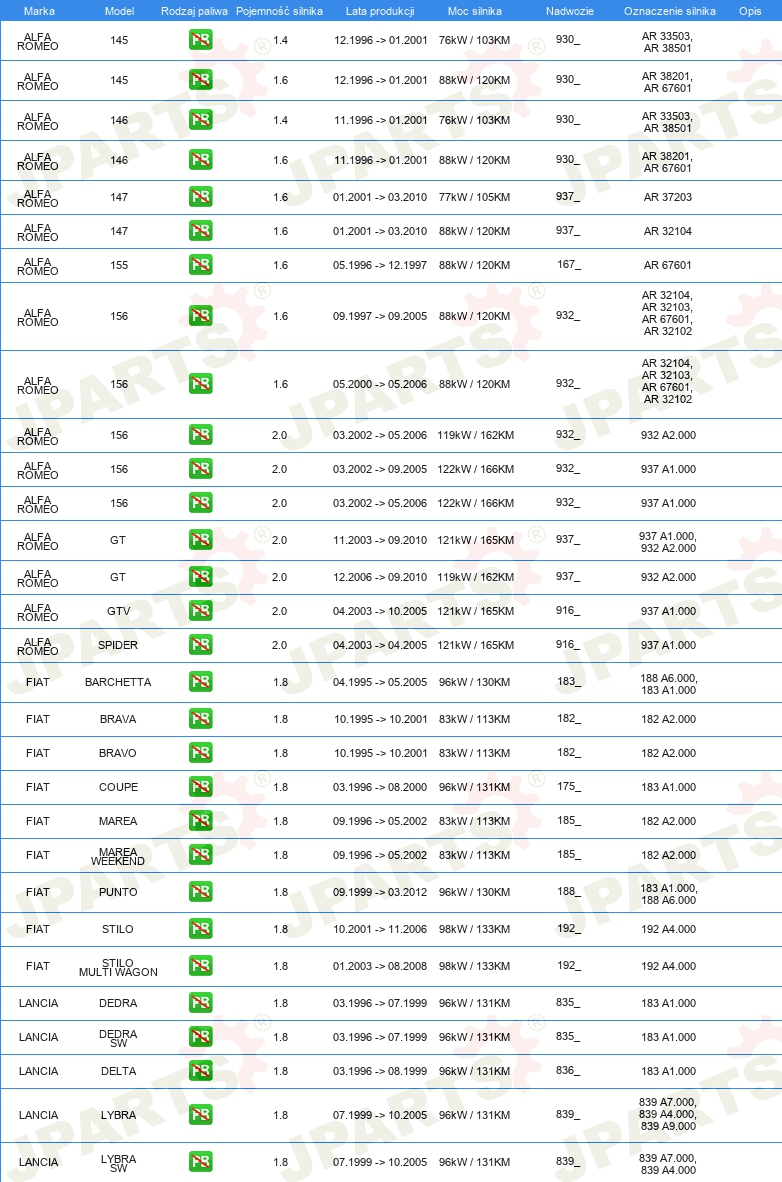
Task: Select the production dates 10.2001 -> 11.2006
Action: (380, 929)
